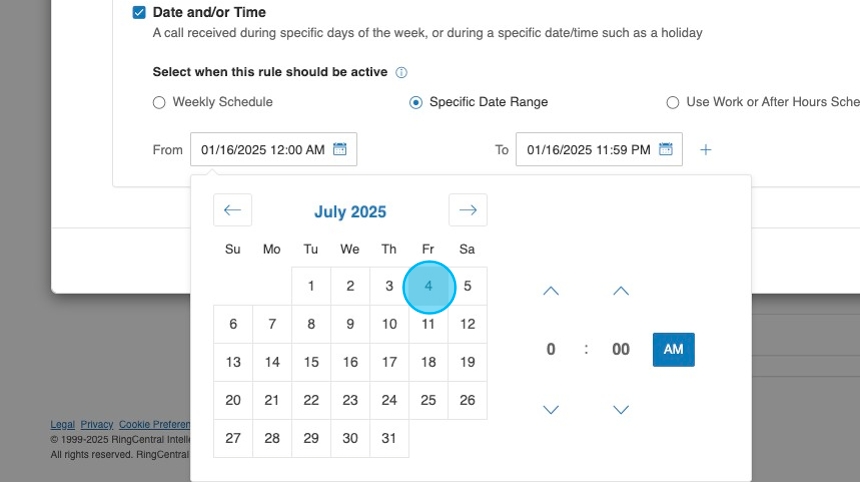Click the info icon beside rule active label
The height and width of the screenshot is (482, 860).
(x=402, y=73)
